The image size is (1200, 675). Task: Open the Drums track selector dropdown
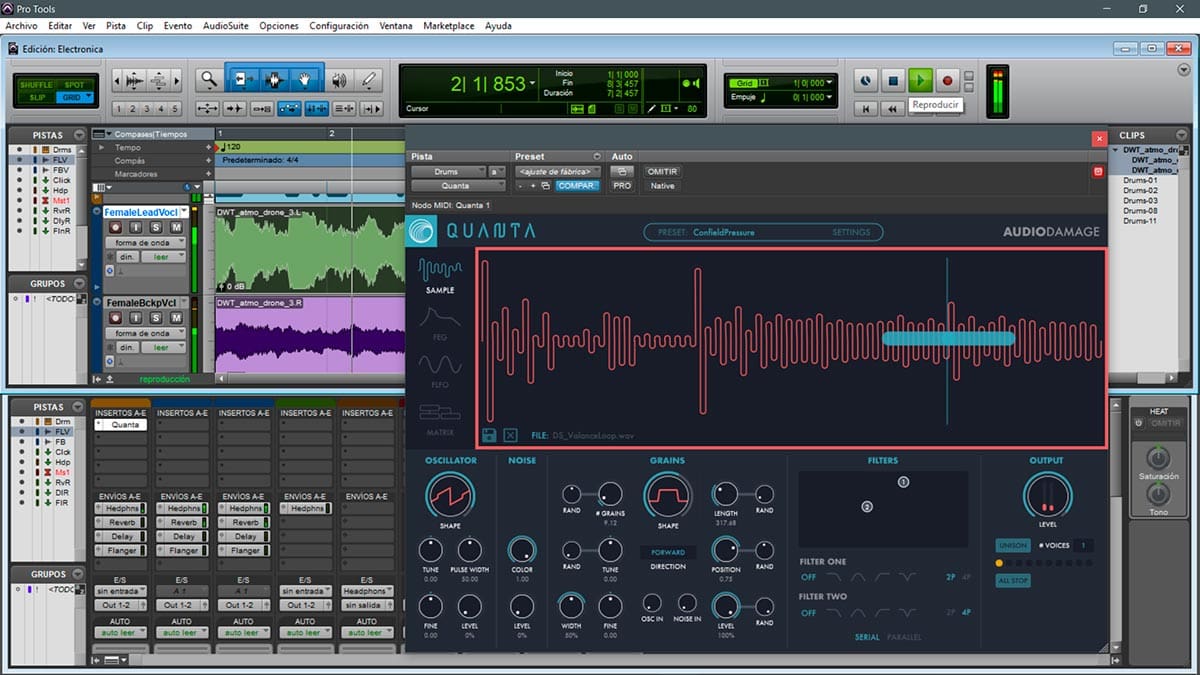pyautogui.click(x=448, y=172)
